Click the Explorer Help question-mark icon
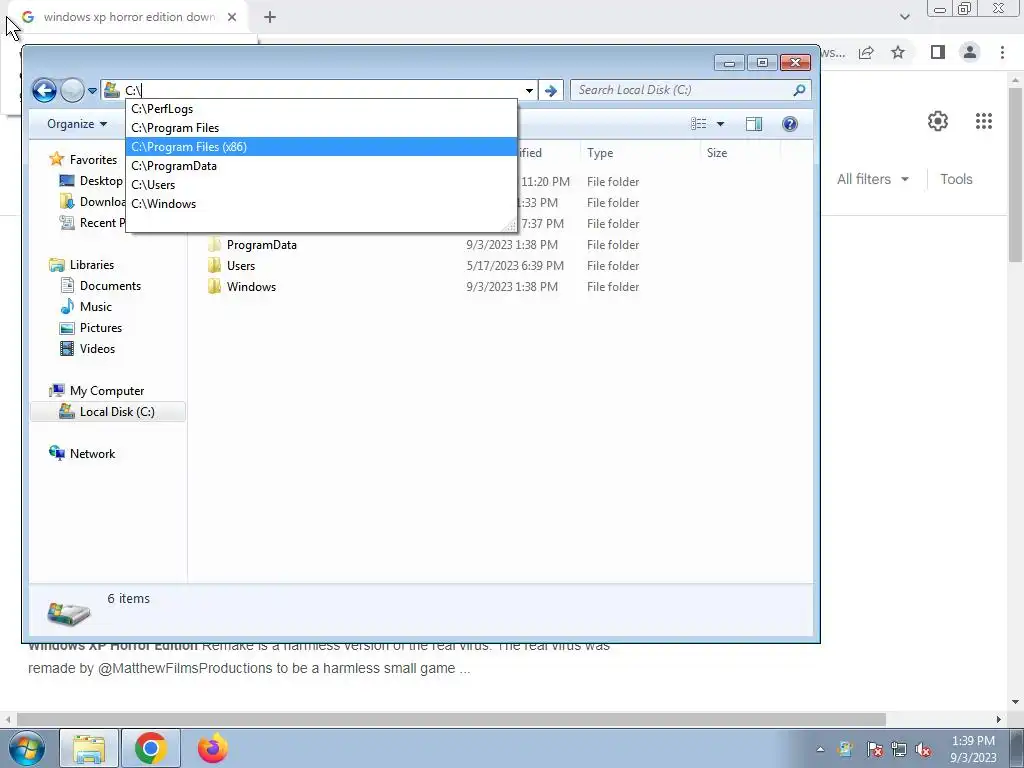This screenshot has height=768, width=1024. [x=790, y=123]
